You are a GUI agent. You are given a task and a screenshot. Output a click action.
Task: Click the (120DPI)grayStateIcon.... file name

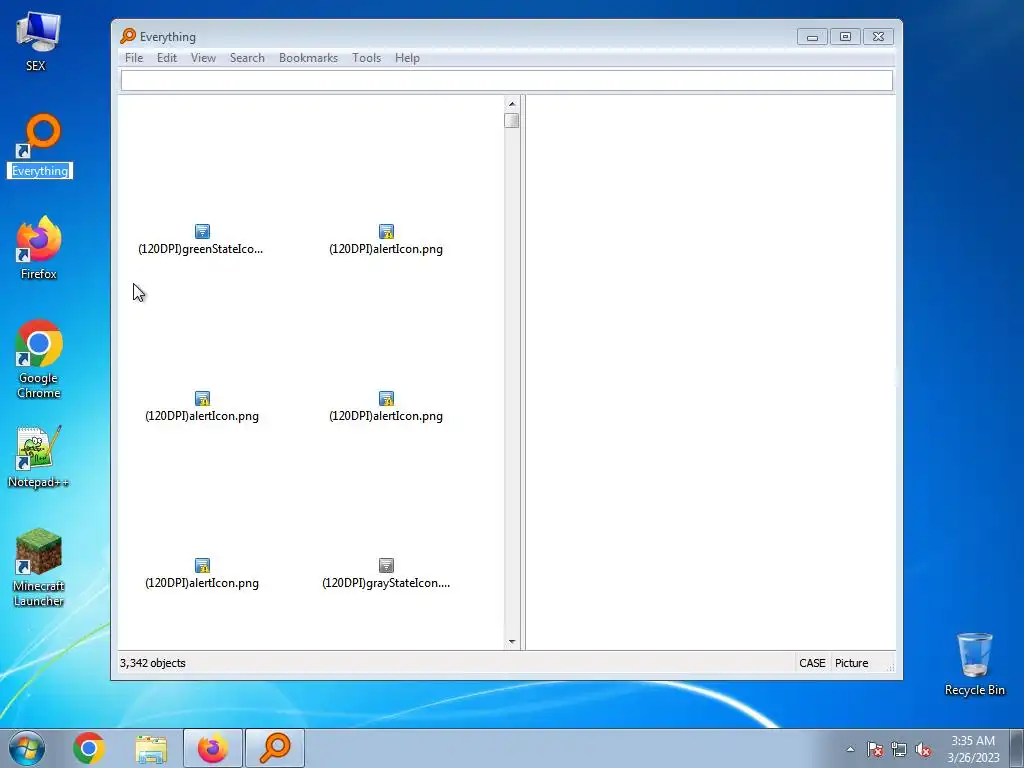[x=386, y=583]
